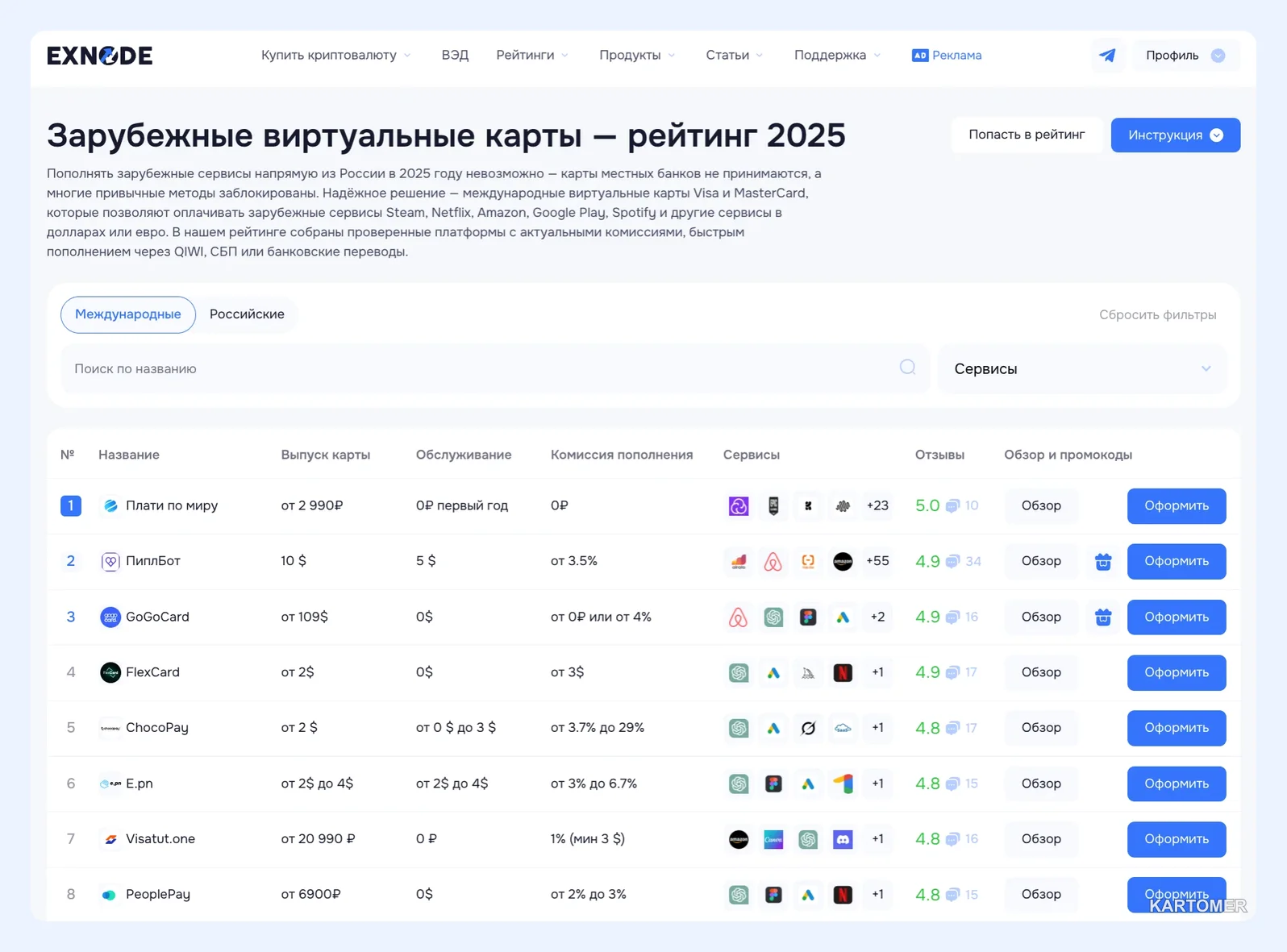
Task: Click the Netflix icon in PeoplePay row
Action: click(x=843, y=895)
